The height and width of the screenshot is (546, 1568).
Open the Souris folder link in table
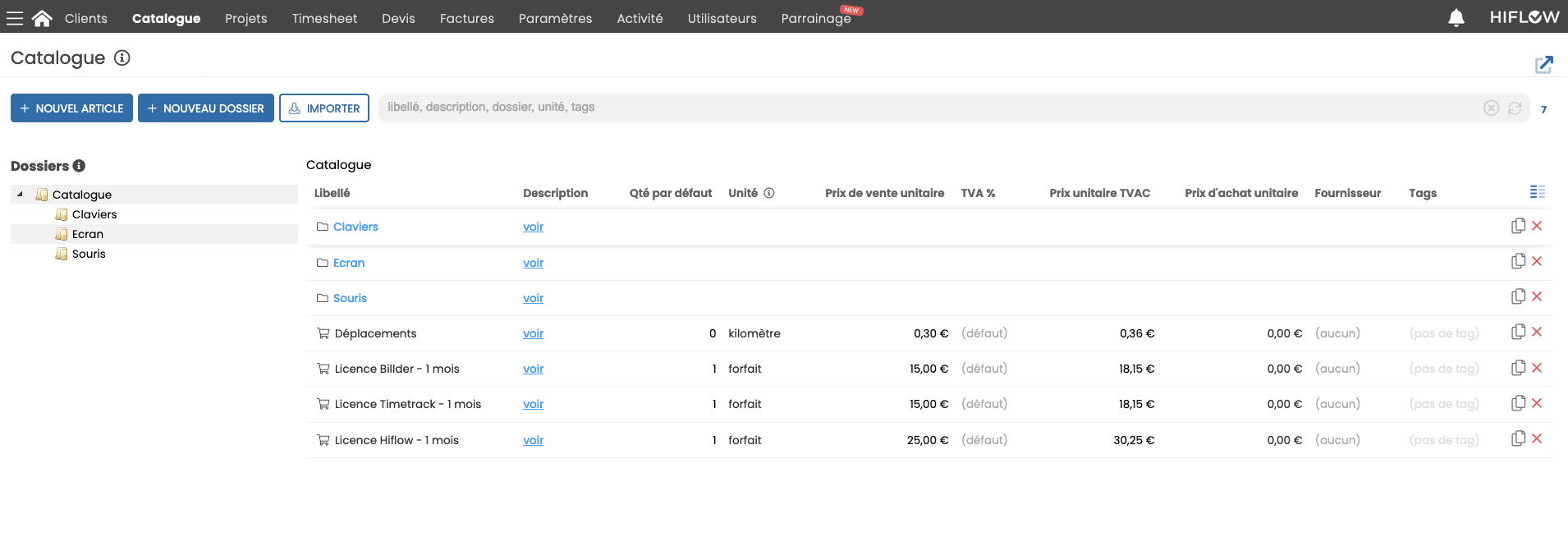[x=350, y=298]
